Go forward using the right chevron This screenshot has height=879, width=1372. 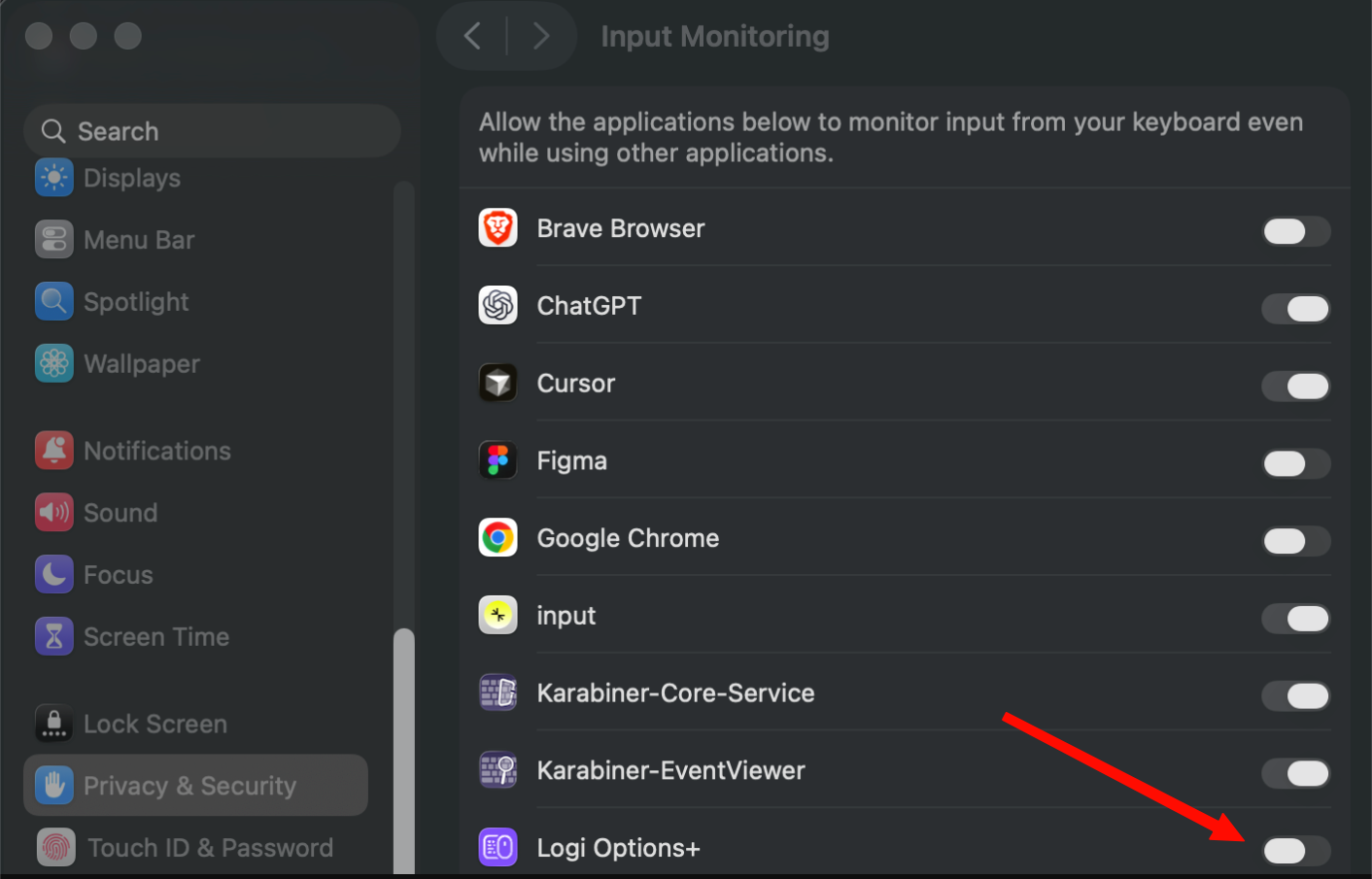click(x=541, y=37)
